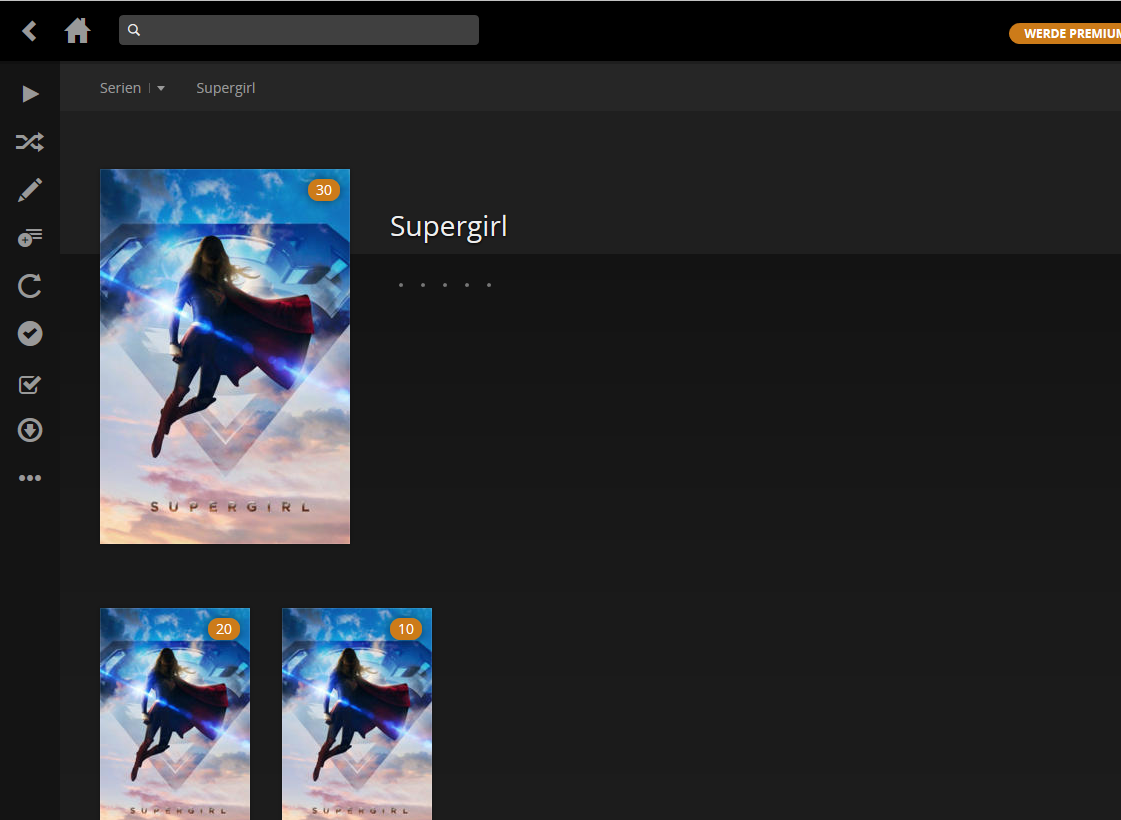This screenshot has height=820, width=1121.
Task: Go back with the left chevron
Action: click(x=29, y=31)
